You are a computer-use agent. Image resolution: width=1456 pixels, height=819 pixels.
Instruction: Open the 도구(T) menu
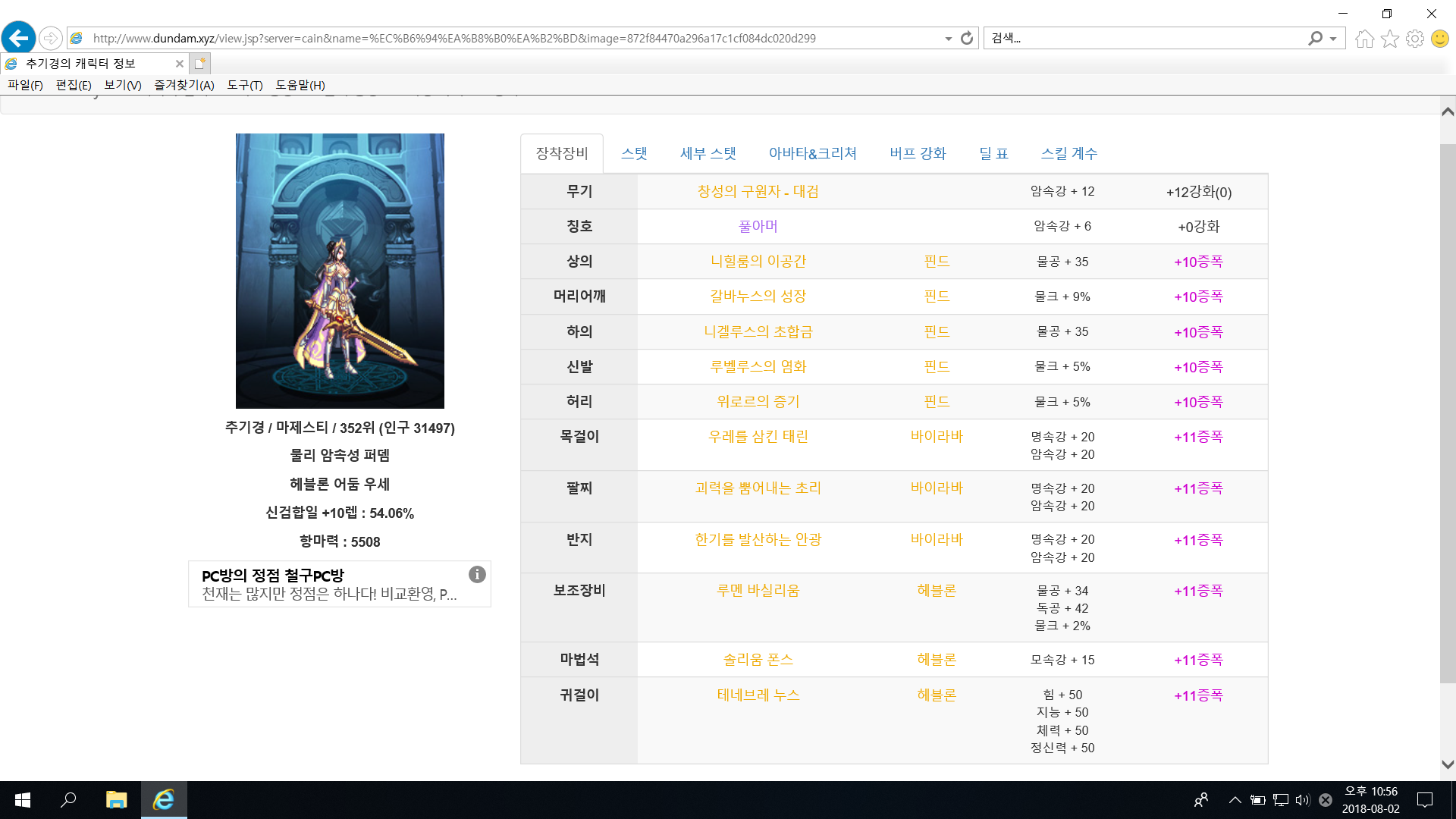[245, 85]
